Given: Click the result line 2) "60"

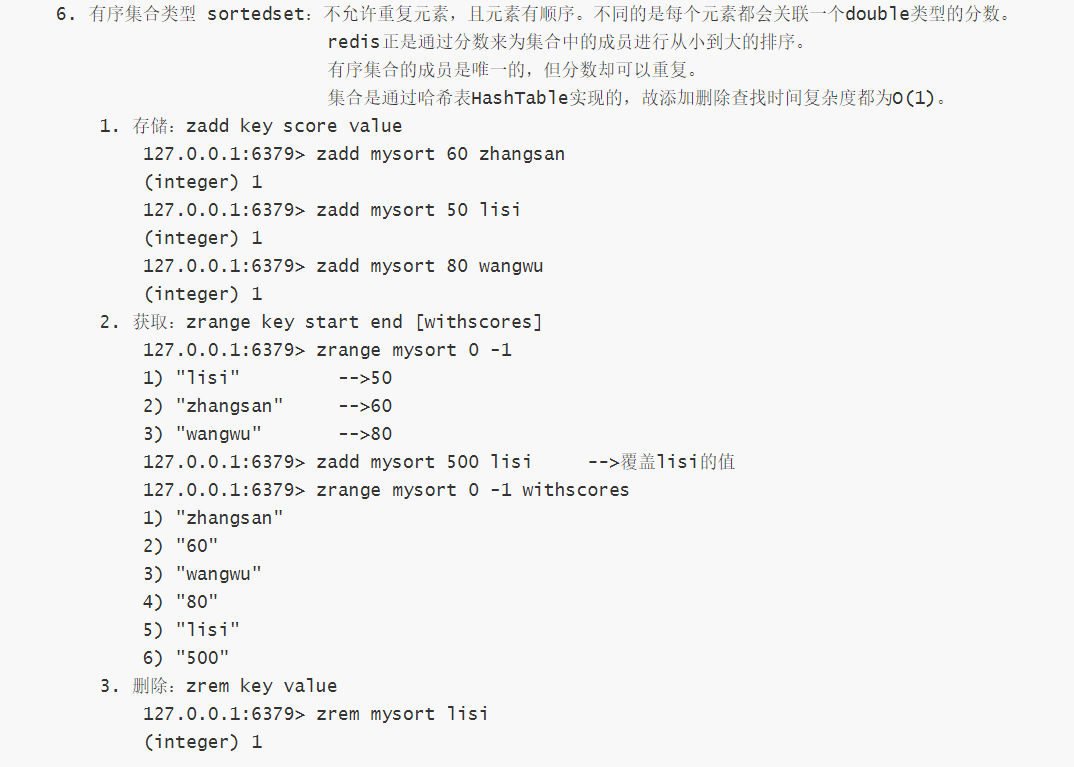Looking at the screenshot, I should coord(181,546).
